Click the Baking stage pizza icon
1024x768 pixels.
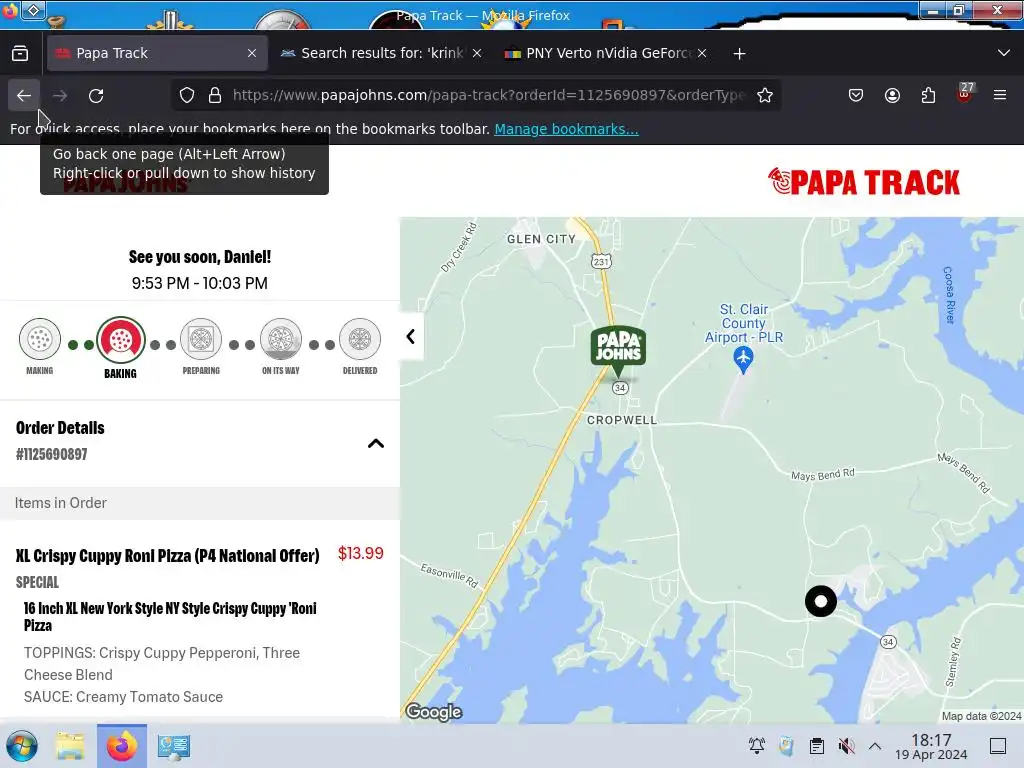click(x=121, y=339)
